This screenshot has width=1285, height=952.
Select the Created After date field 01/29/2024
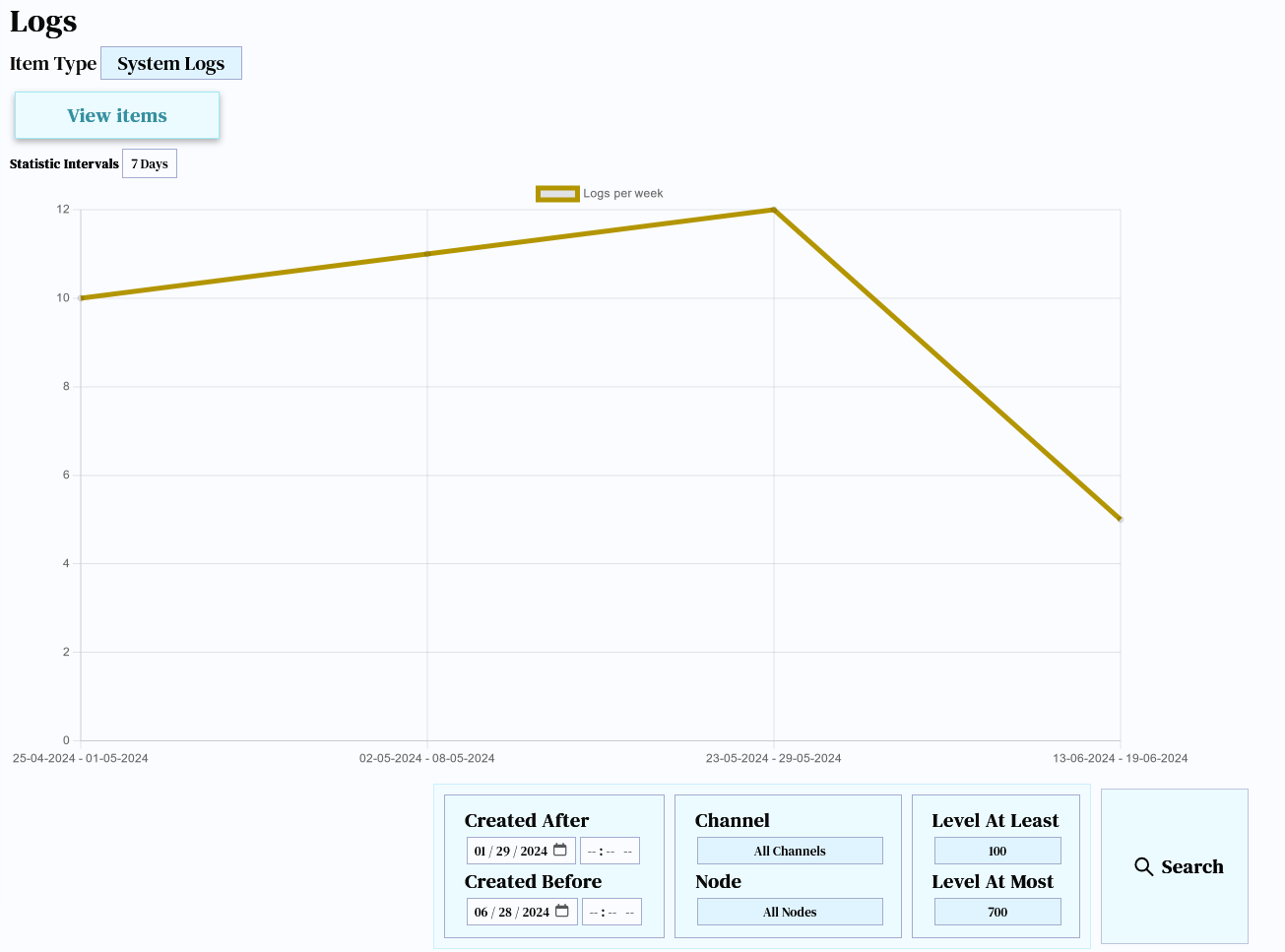coord(521,851)
